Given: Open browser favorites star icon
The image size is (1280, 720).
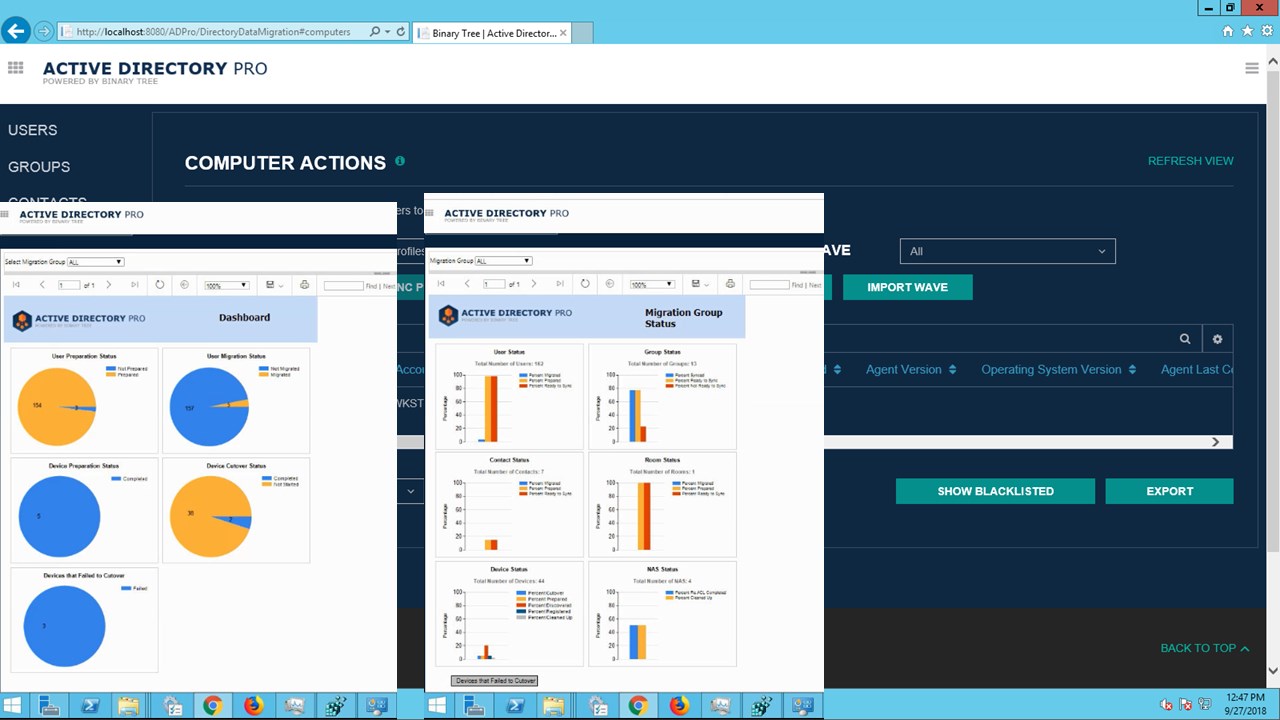Looking at the screenshot, I should point(1247,31).
